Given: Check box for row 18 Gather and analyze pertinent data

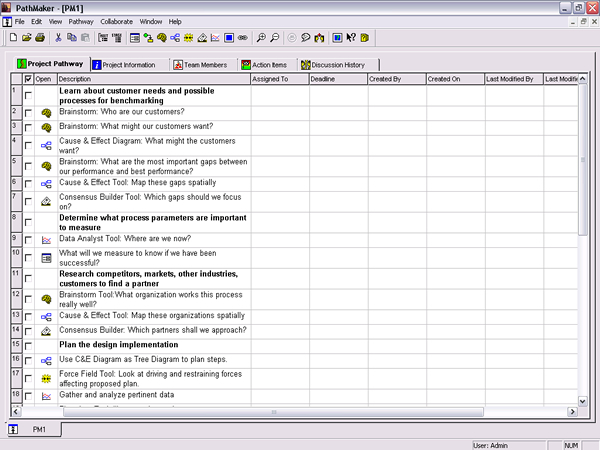Looking at the screenshot, I should pyautogui.click(x=28, y=396).
